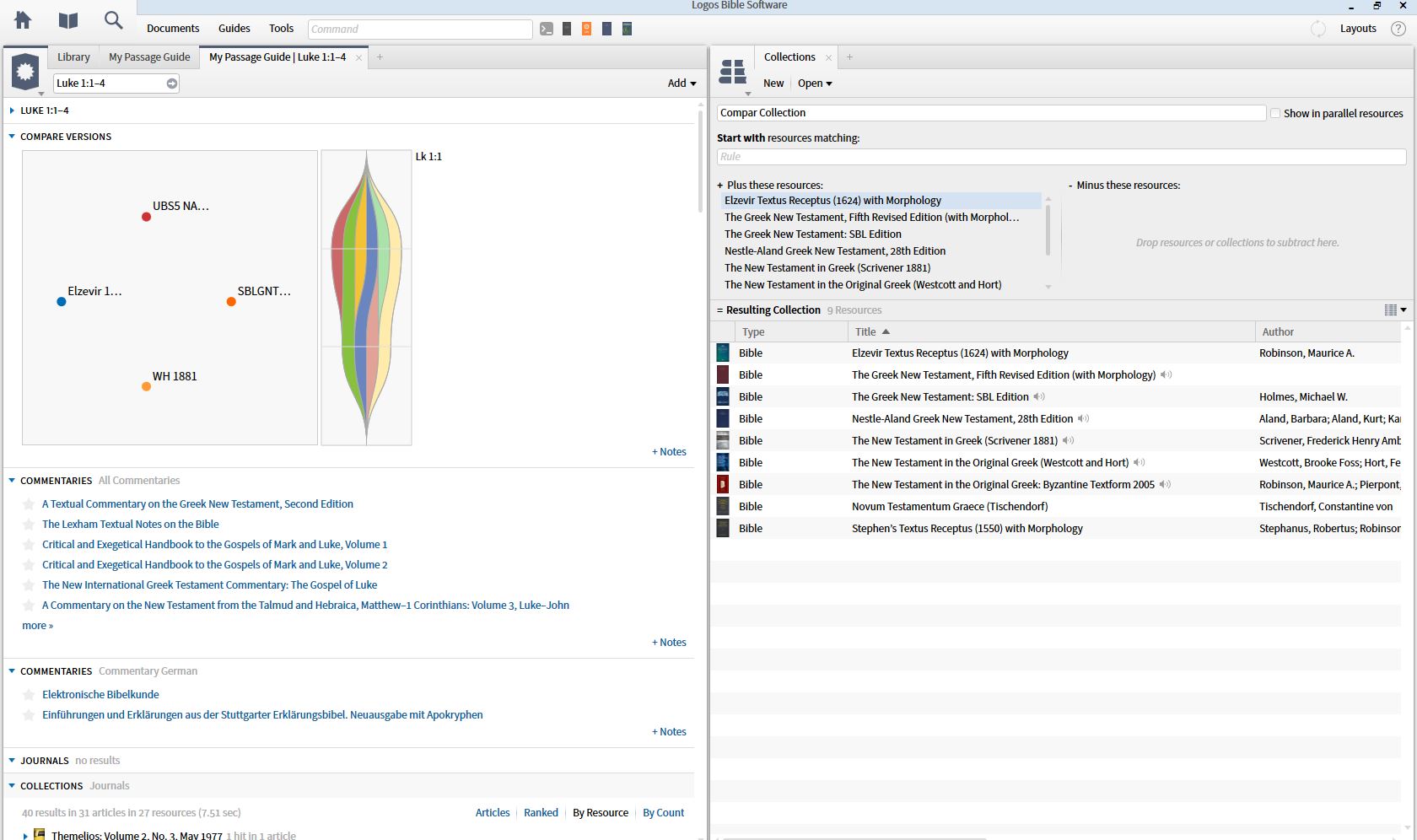
Task: Click cover thumbnail of Elzevir Textus Receptus row
Action: [x=723, y=353]
